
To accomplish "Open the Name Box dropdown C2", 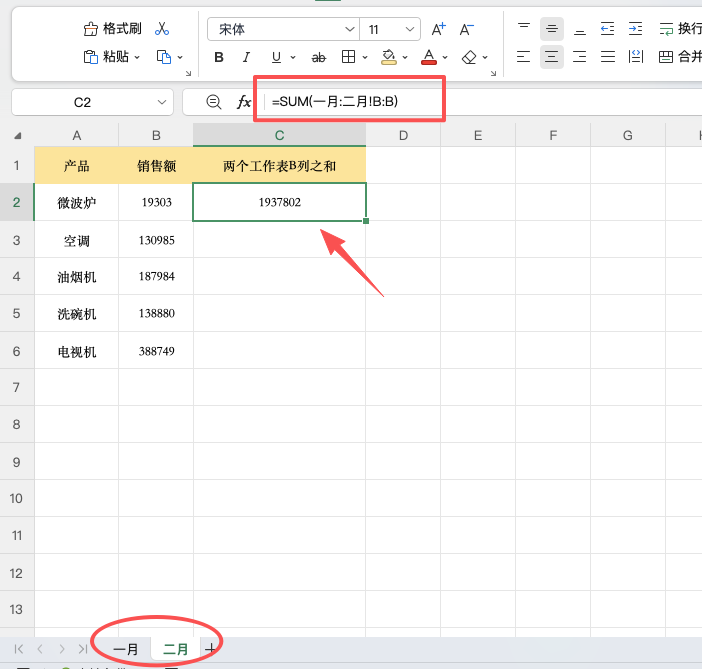I will pyautogui.click(x=162, y=103).
